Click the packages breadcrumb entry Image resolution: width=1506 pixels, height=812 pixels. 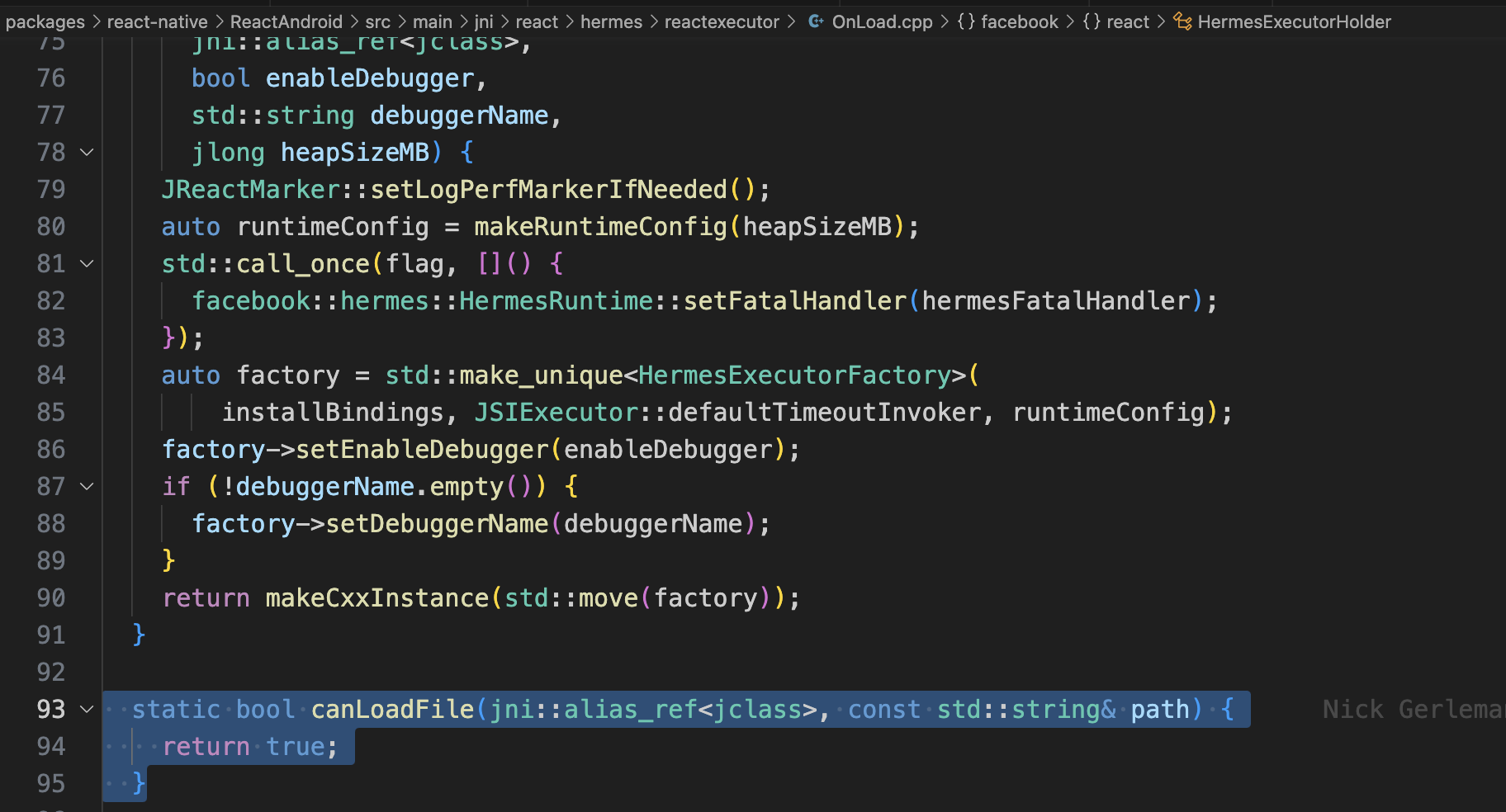[x=45, y=21]
